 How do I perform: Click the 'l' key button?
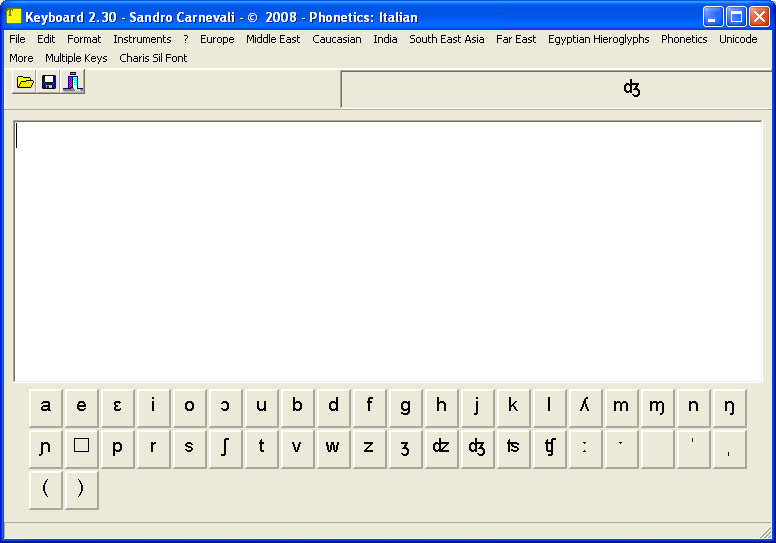pos(550,408)
